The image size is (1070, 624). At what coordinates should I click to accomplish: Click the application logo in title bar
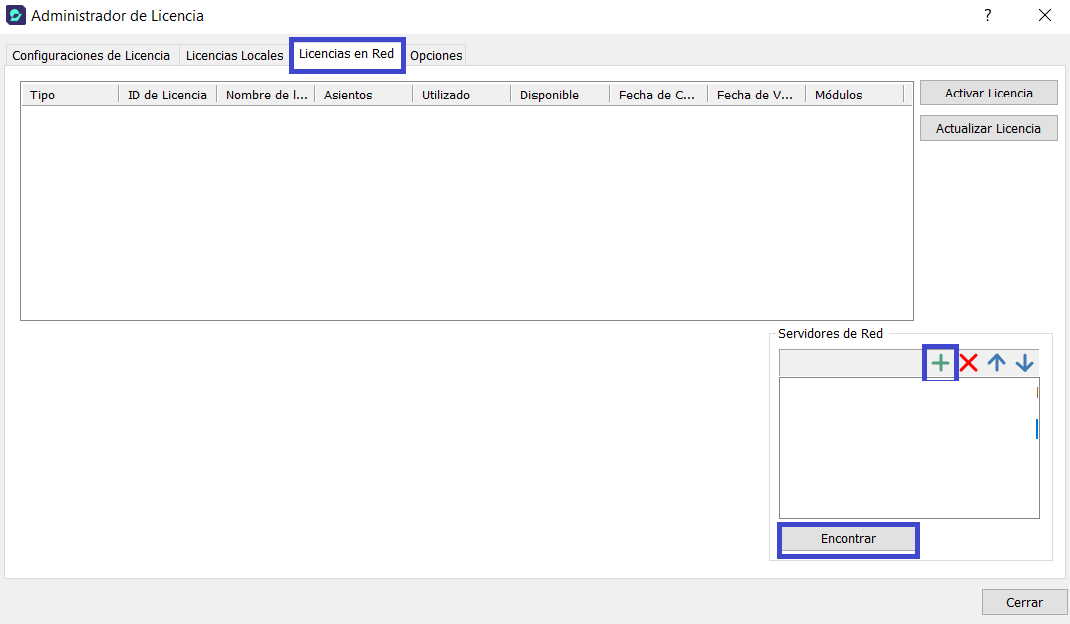coord(16,15)
